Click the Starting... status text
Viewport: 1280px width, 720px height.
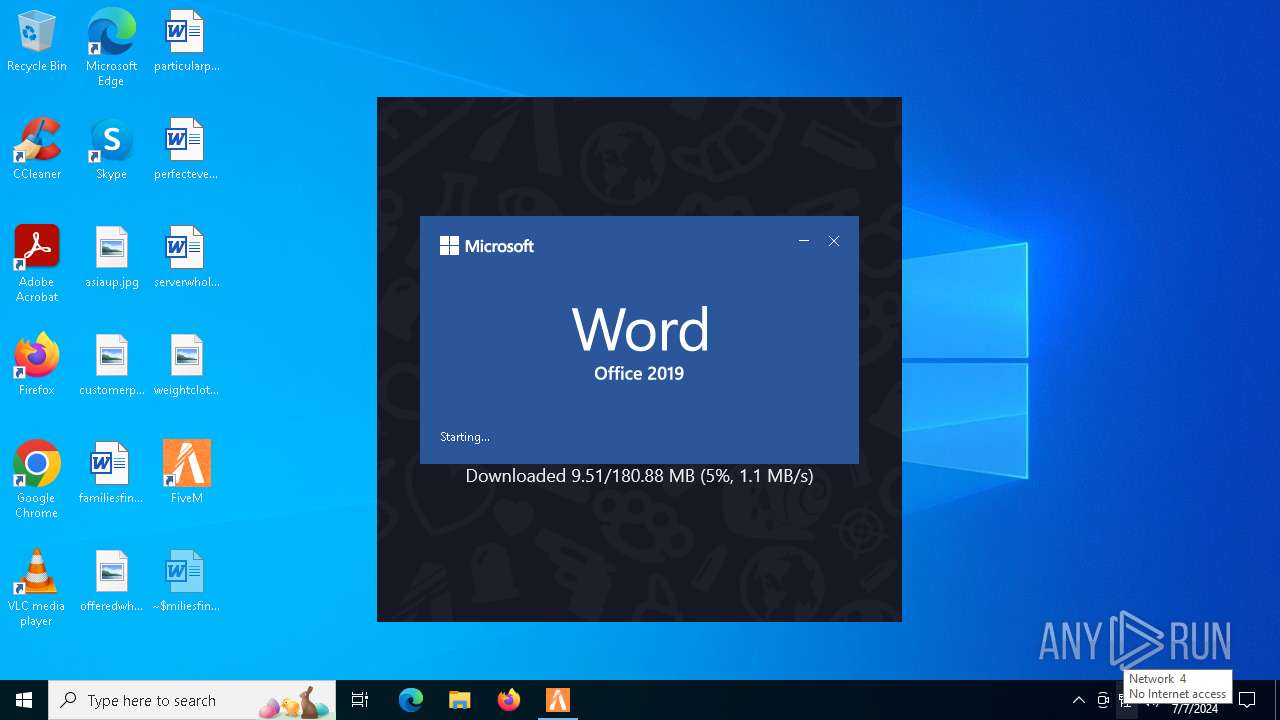[x=465, y=437]
